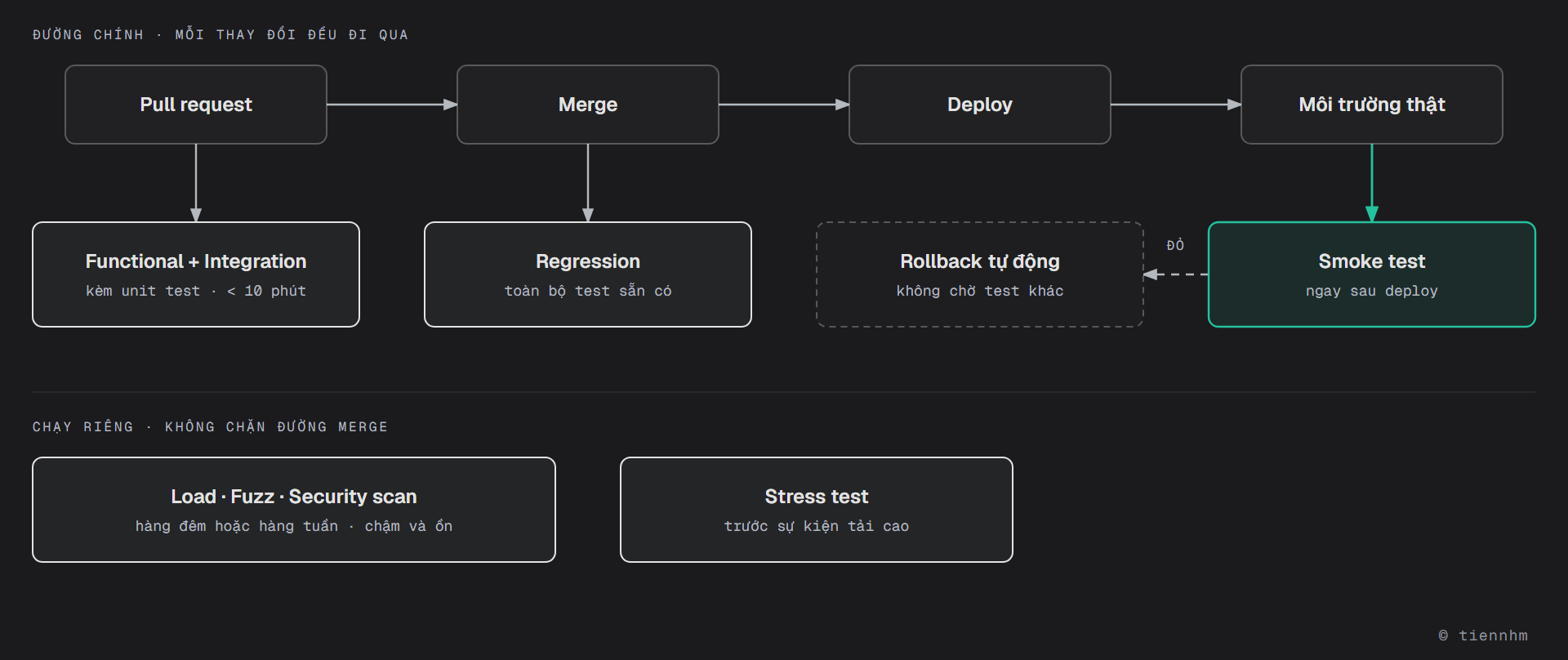Select the Deploy node
1568x660 pixels.
(x=980, y=105)
